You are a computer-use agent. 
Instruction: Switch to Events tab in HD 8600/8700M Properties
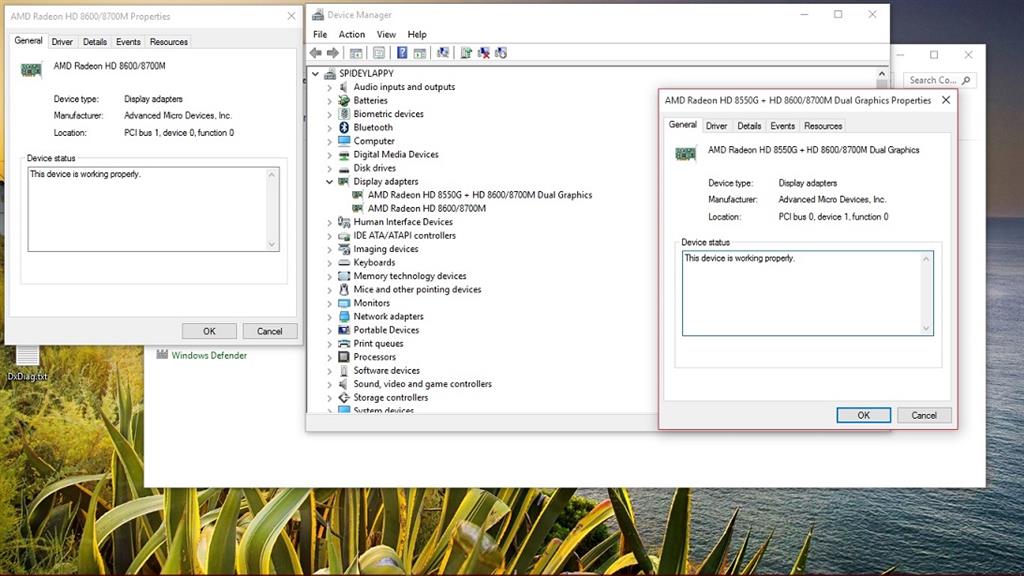coord(128,42)
